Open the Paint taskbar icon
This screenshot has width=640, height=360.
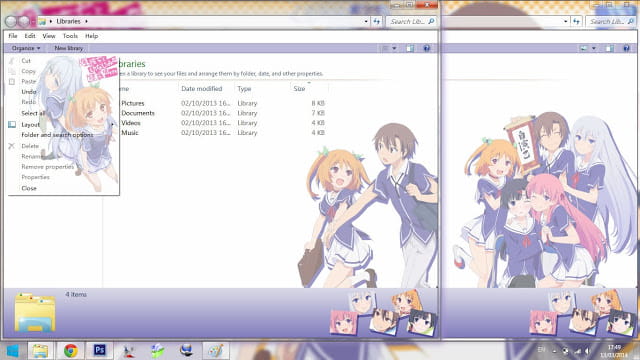tap(216, 351)
